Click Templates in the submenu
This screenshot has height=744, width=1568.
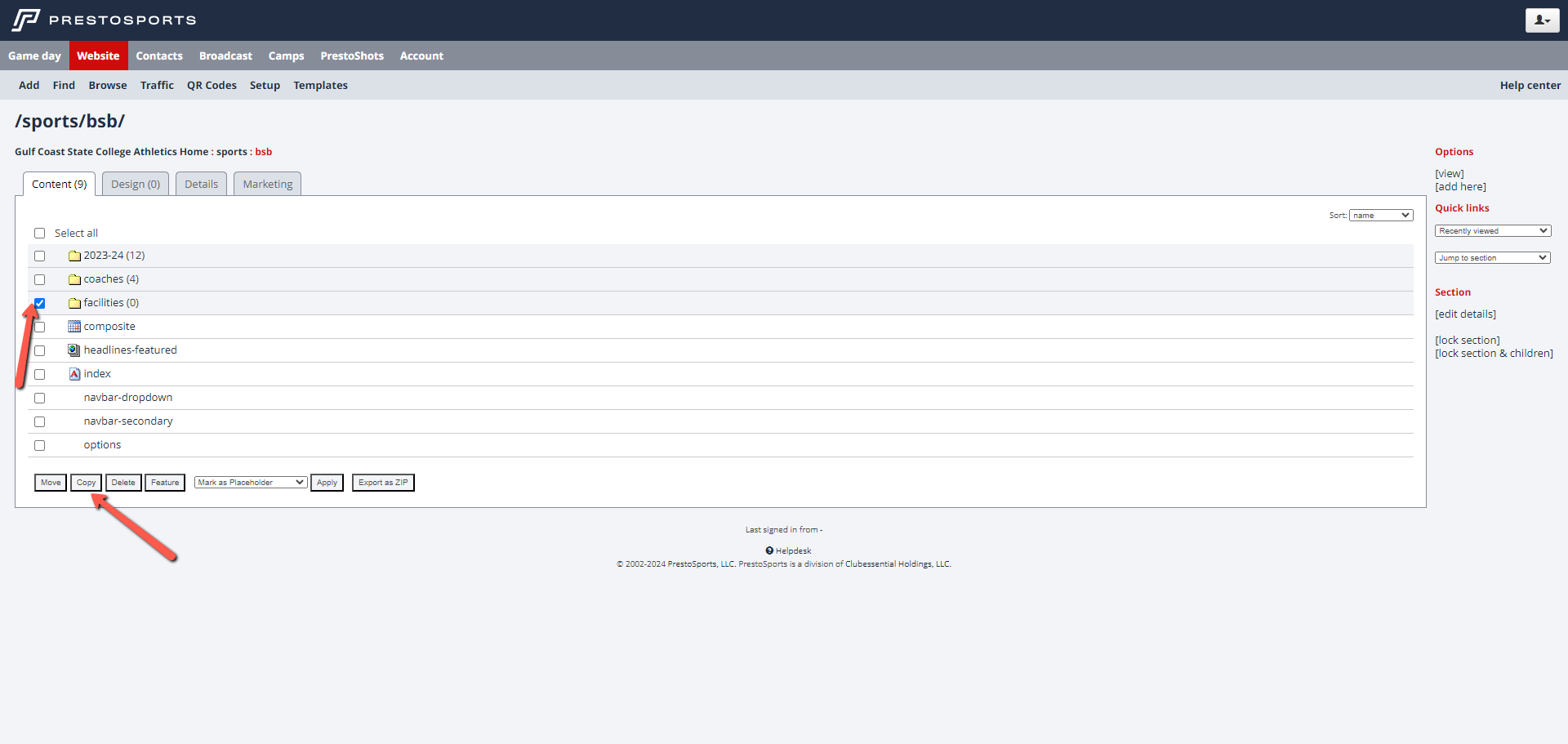[320, 85]
